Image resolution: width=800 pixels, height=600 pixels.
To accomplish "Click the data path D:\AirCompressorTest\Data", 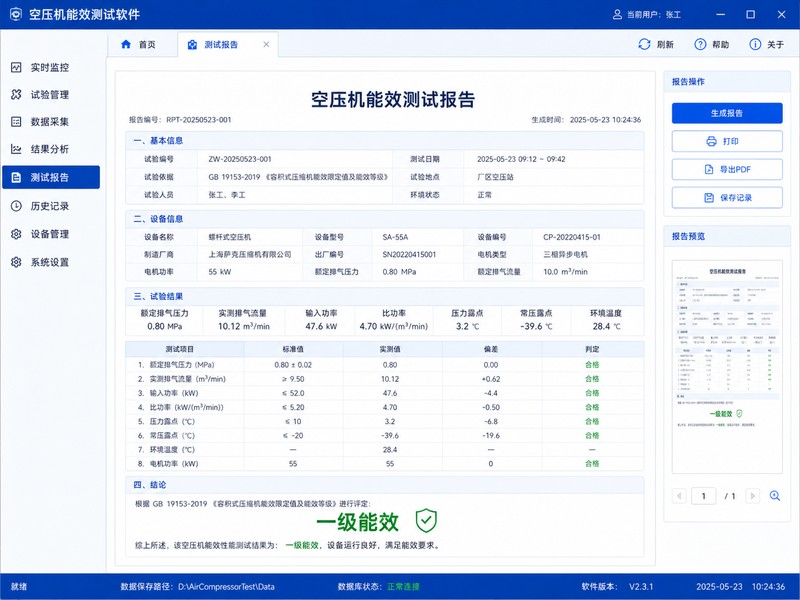I will 226,587.
